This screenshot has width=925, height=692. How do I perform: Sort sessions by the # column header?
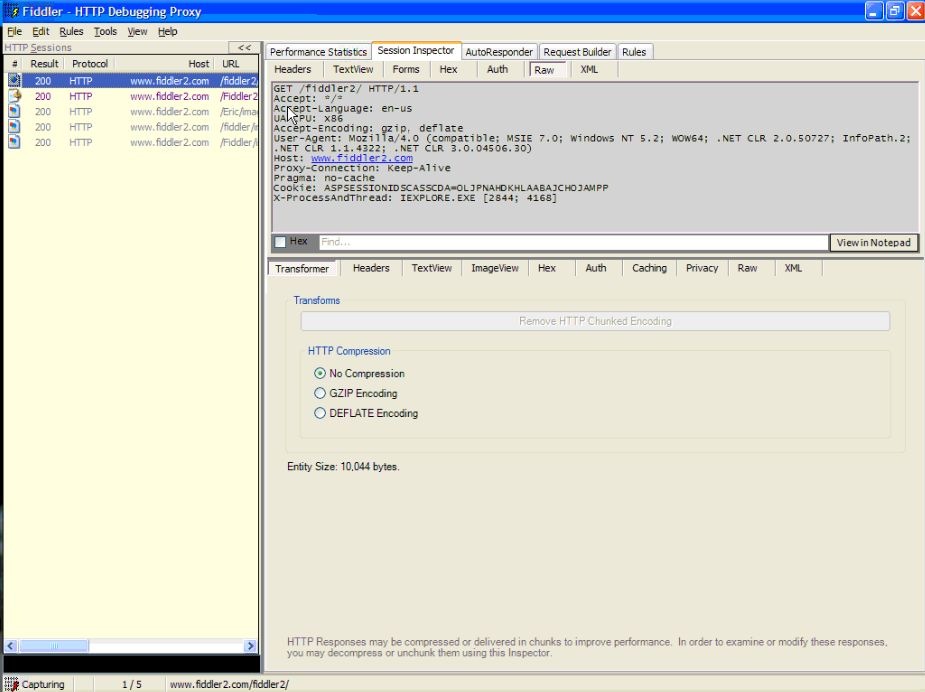click(15, 64)
